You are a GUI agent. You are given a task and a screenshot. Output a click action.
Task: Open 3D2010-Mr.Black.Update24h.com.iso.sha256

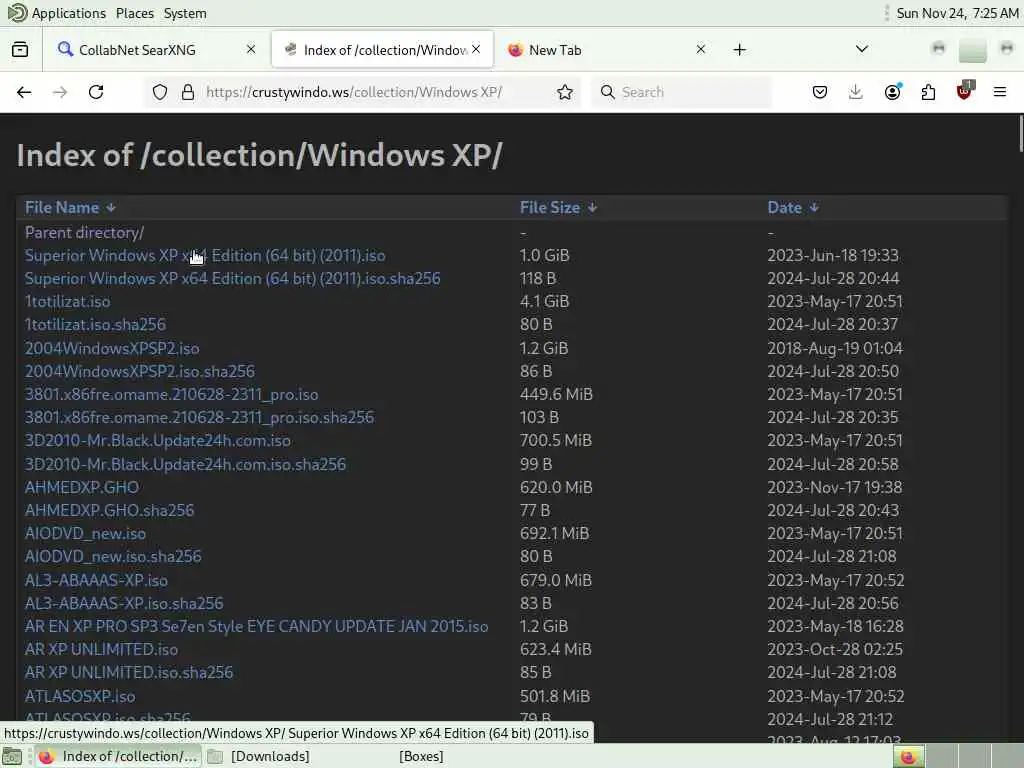pyautogui.click(x=185, y=464)
